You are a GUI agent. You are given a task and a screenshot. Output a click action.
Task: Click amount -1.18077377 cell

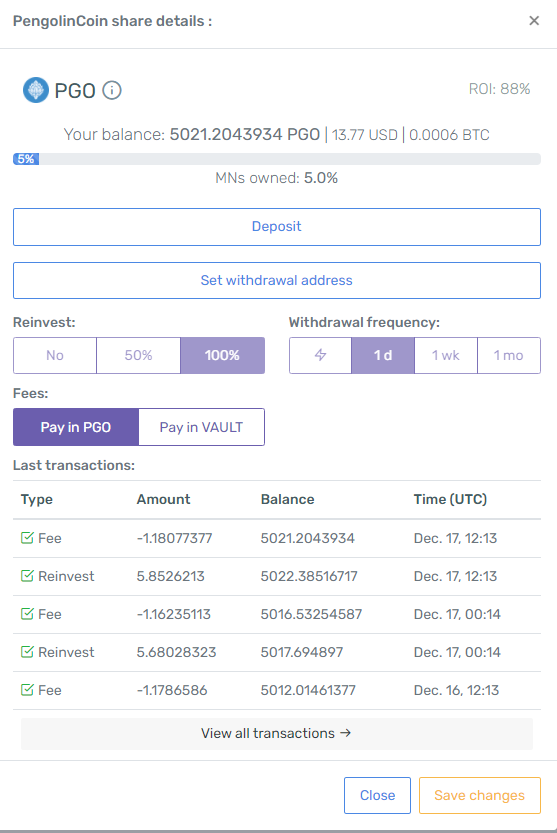(x=174, y=538)
